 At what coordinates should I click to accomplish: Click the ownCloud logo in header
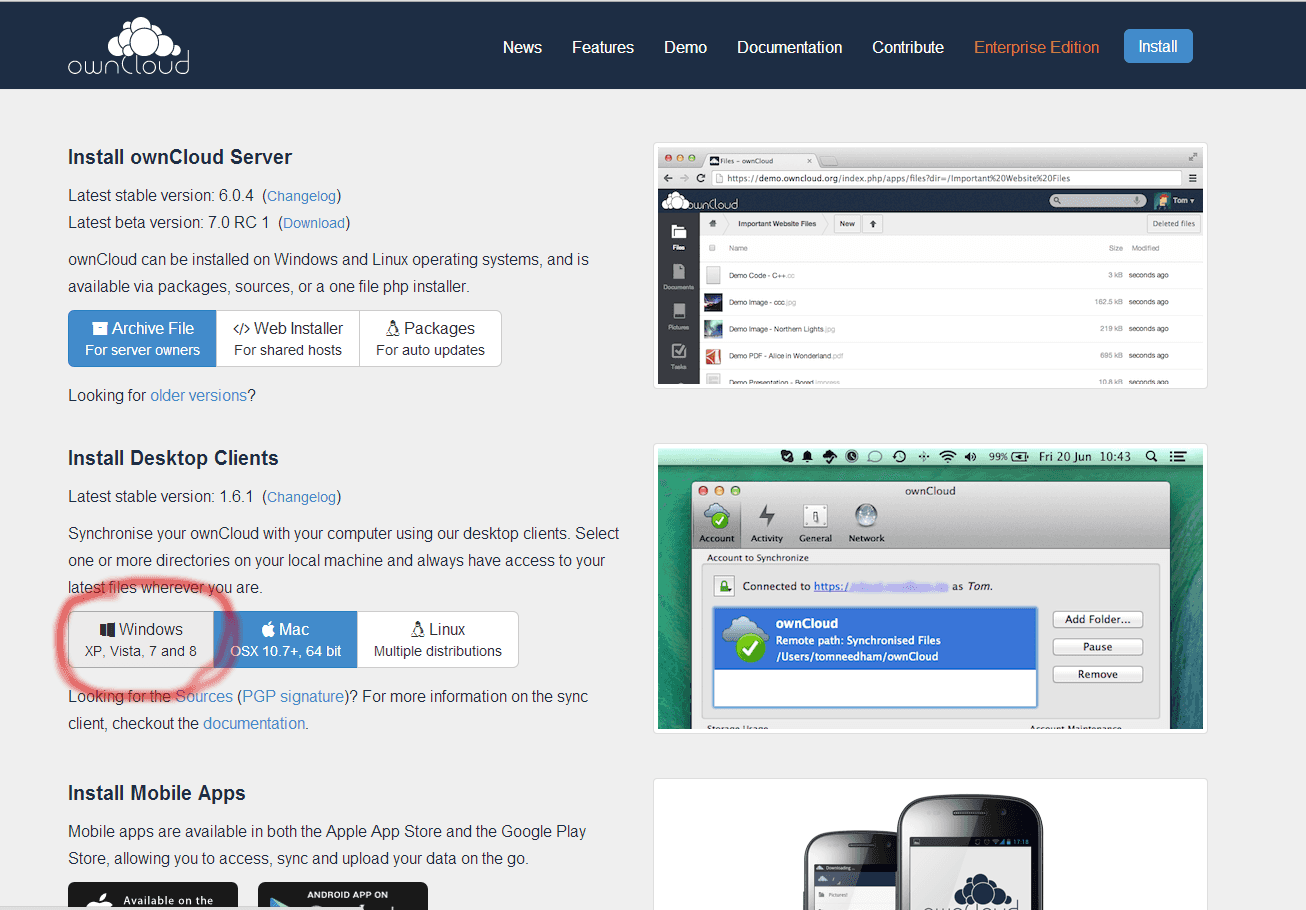pyautogui.click(x=129, y=46)
